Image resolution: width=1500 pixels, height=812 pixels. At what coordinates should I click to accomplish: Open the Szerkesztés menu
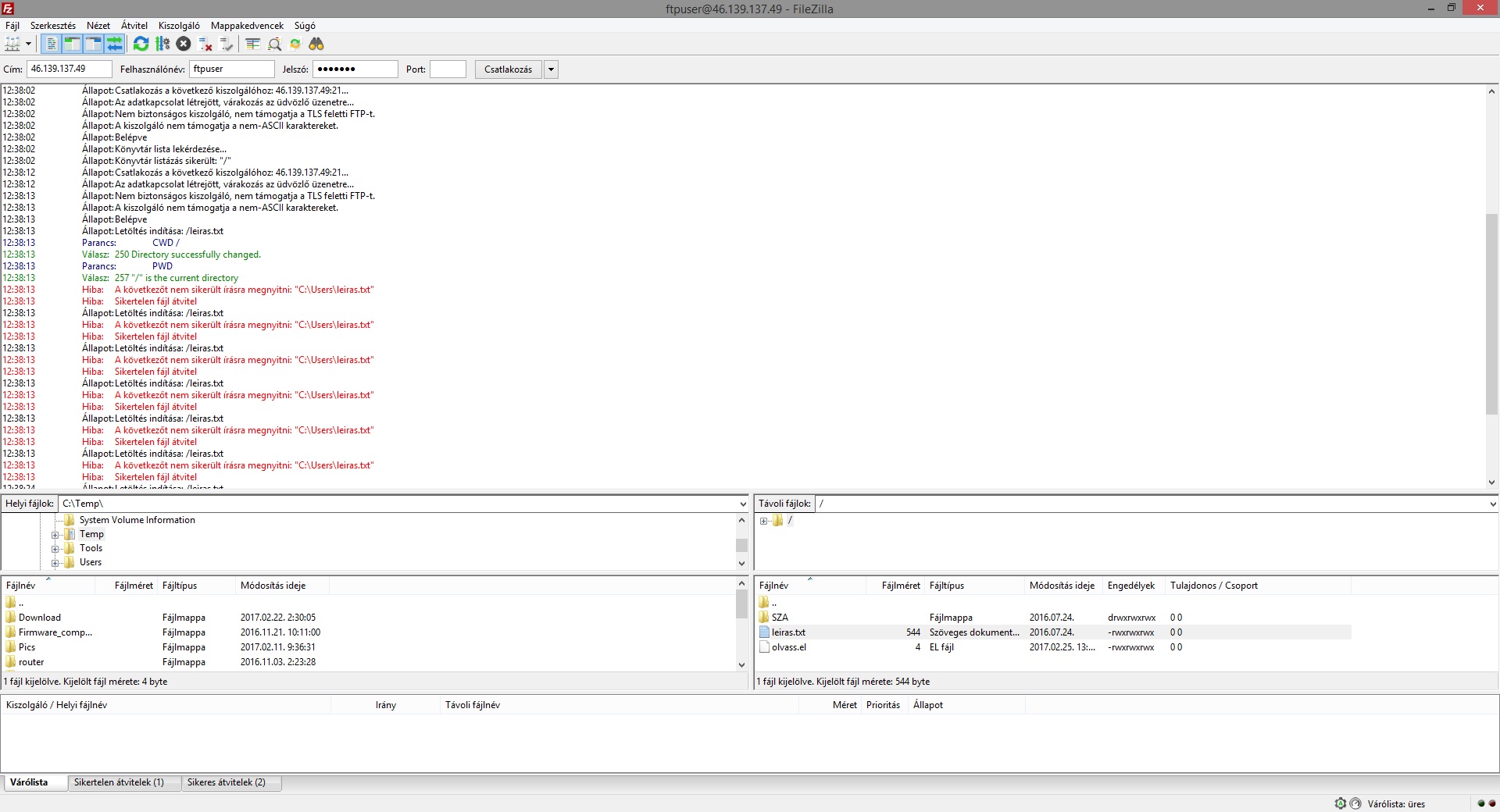point(53,26)
